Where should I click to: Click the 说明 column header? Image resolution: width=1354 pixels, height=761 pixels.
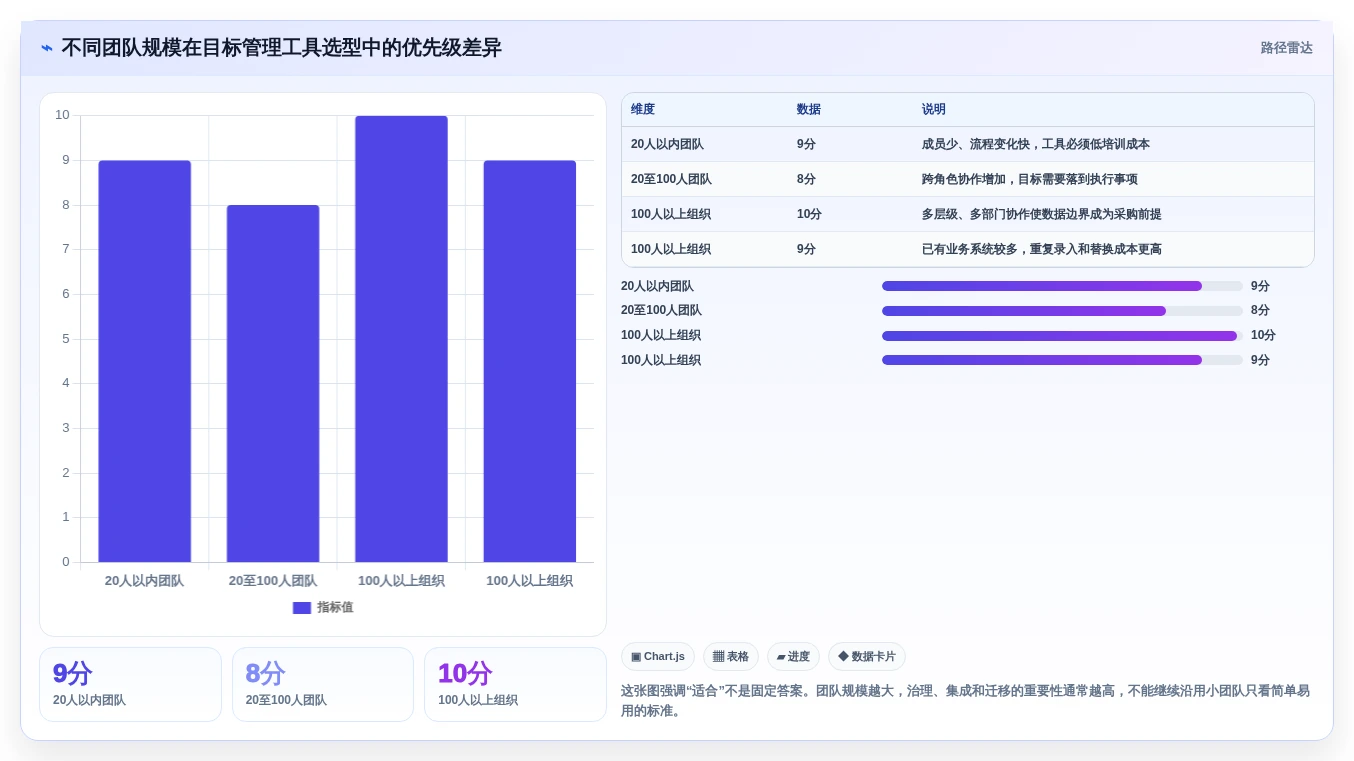click(934, 109)
